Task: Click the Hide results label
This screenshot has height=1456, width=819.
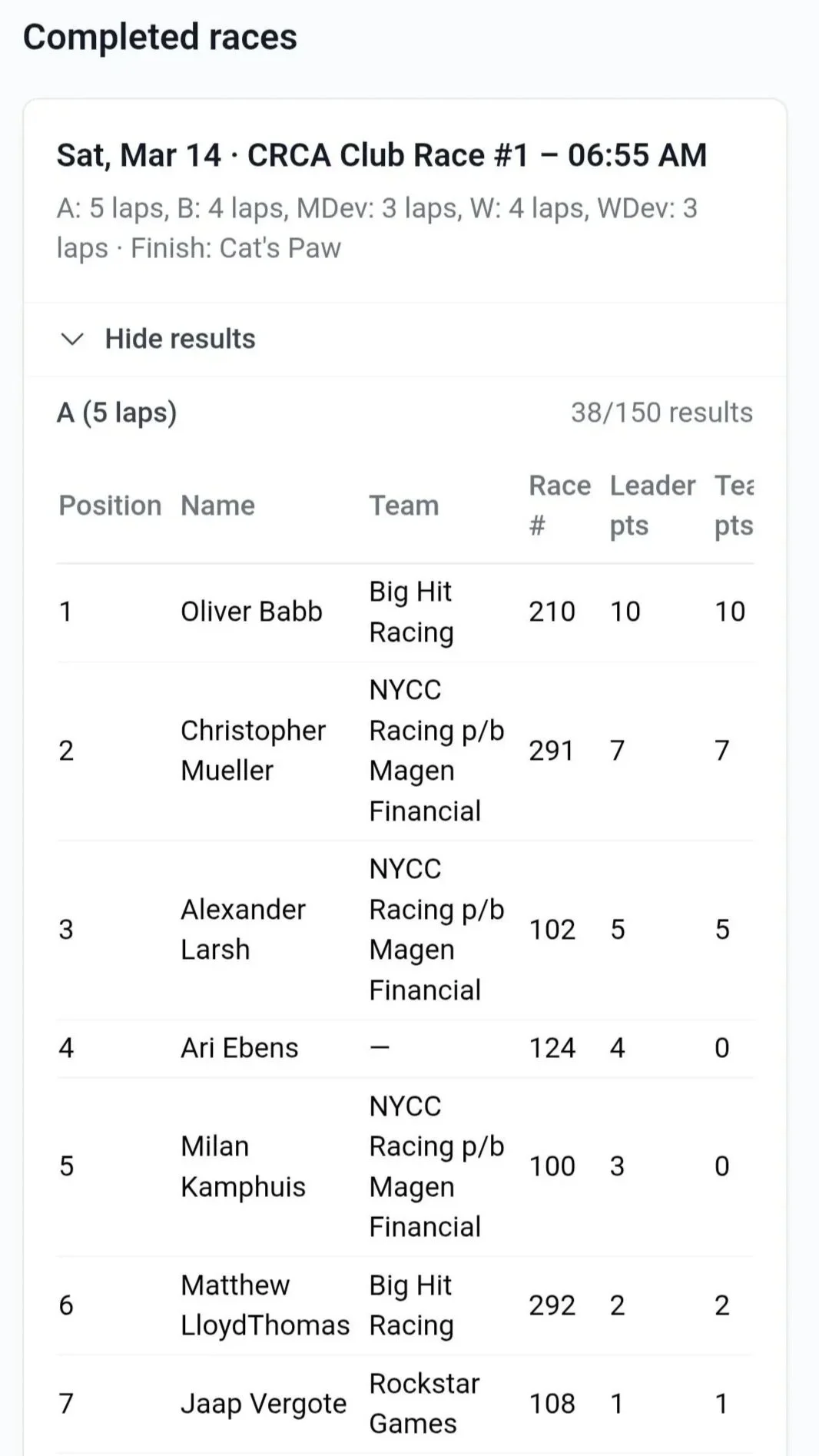Action: 180,339
